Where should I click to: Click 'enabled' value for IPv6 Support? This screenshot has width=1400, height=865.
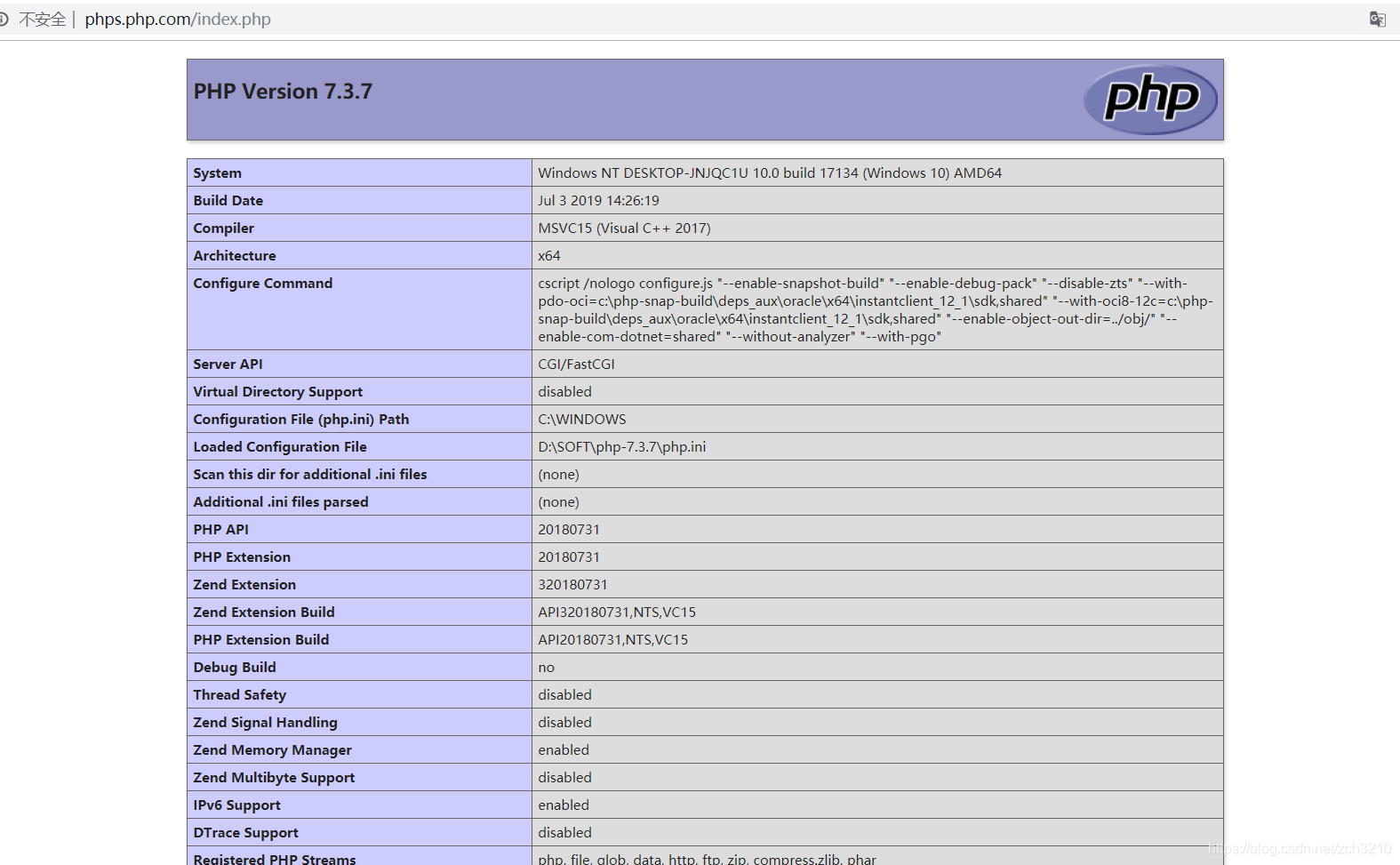[x=564, y=805]
